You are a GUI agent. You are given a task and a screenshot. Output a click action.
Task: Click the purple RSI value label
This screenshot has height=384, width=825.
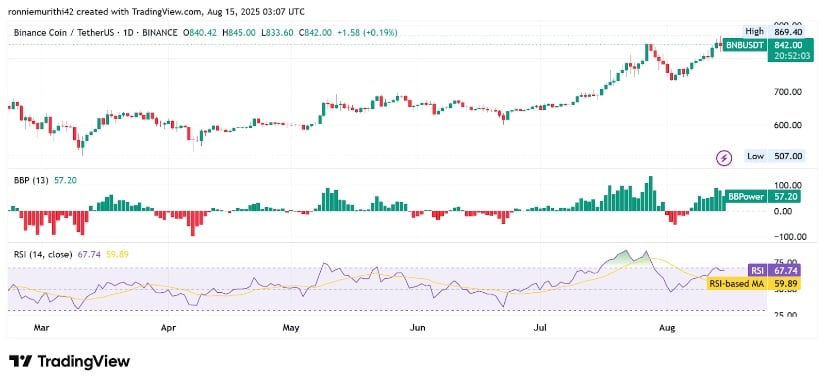757,271
